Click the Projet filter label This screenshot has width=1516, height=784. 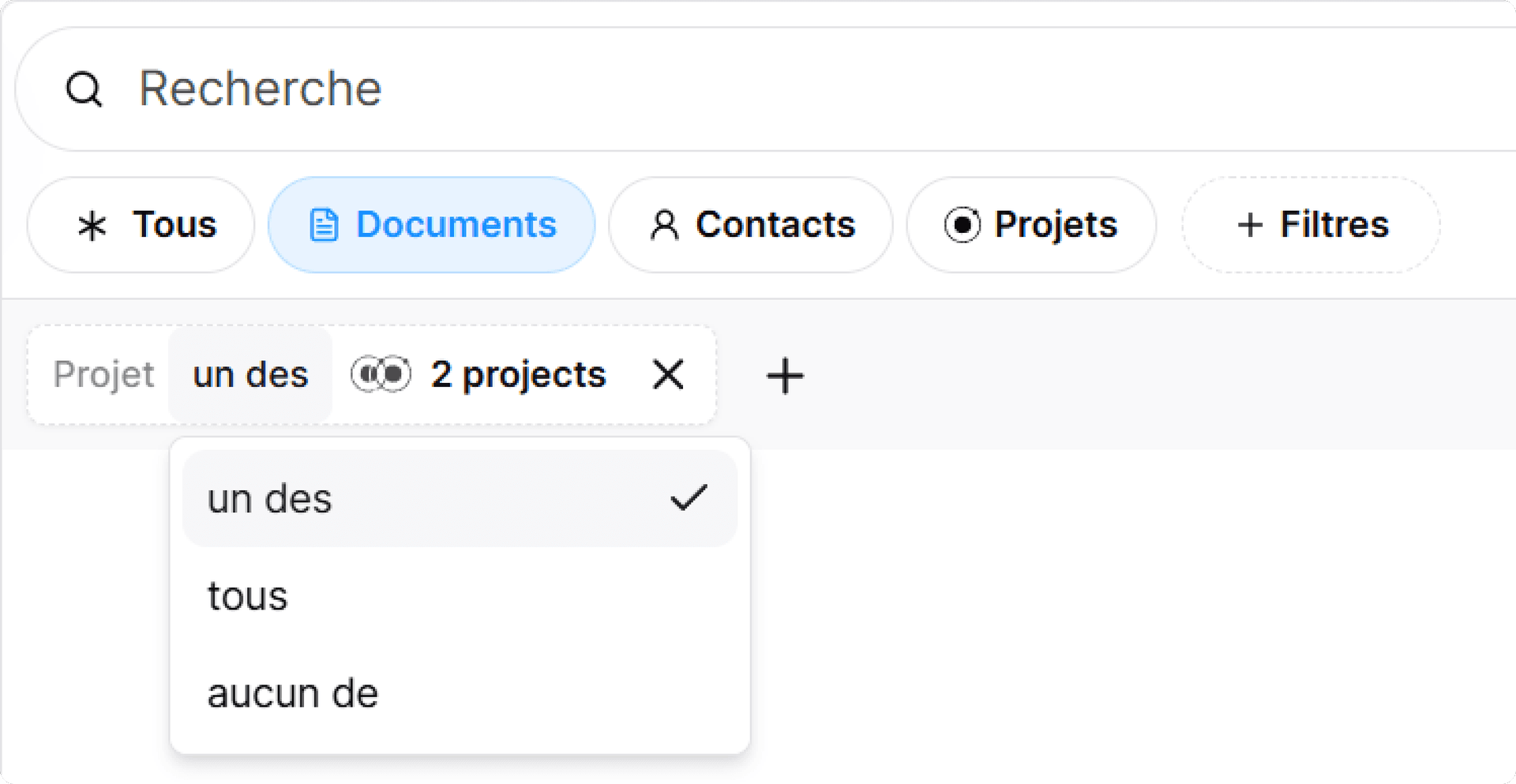[x=103, y=375]
